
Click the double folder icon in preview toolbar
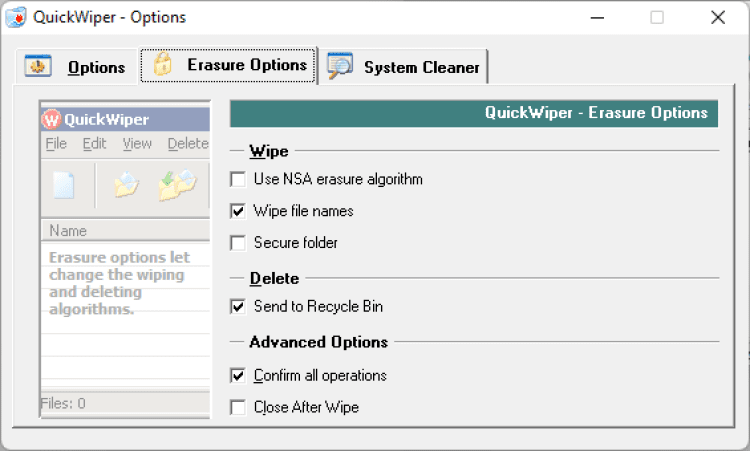tap(176, 185)
